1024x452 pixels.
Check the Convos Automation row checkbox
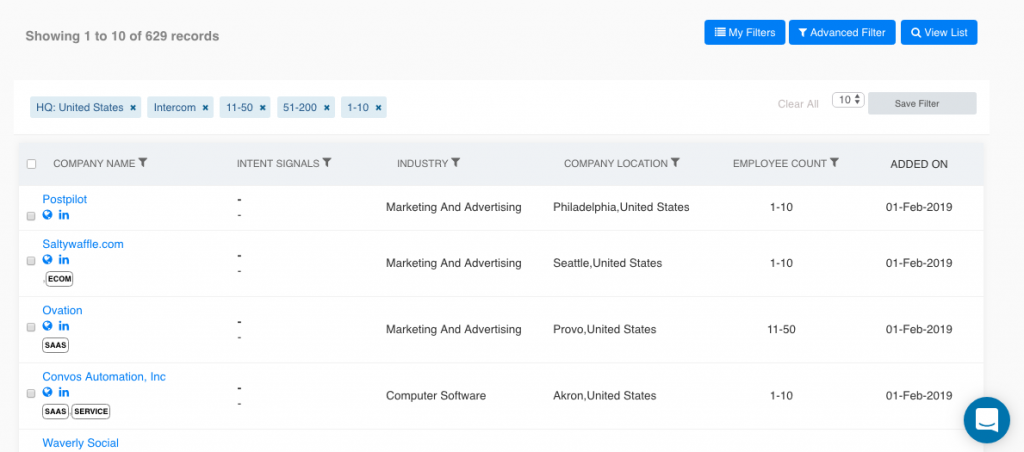(x=31, y=393)
